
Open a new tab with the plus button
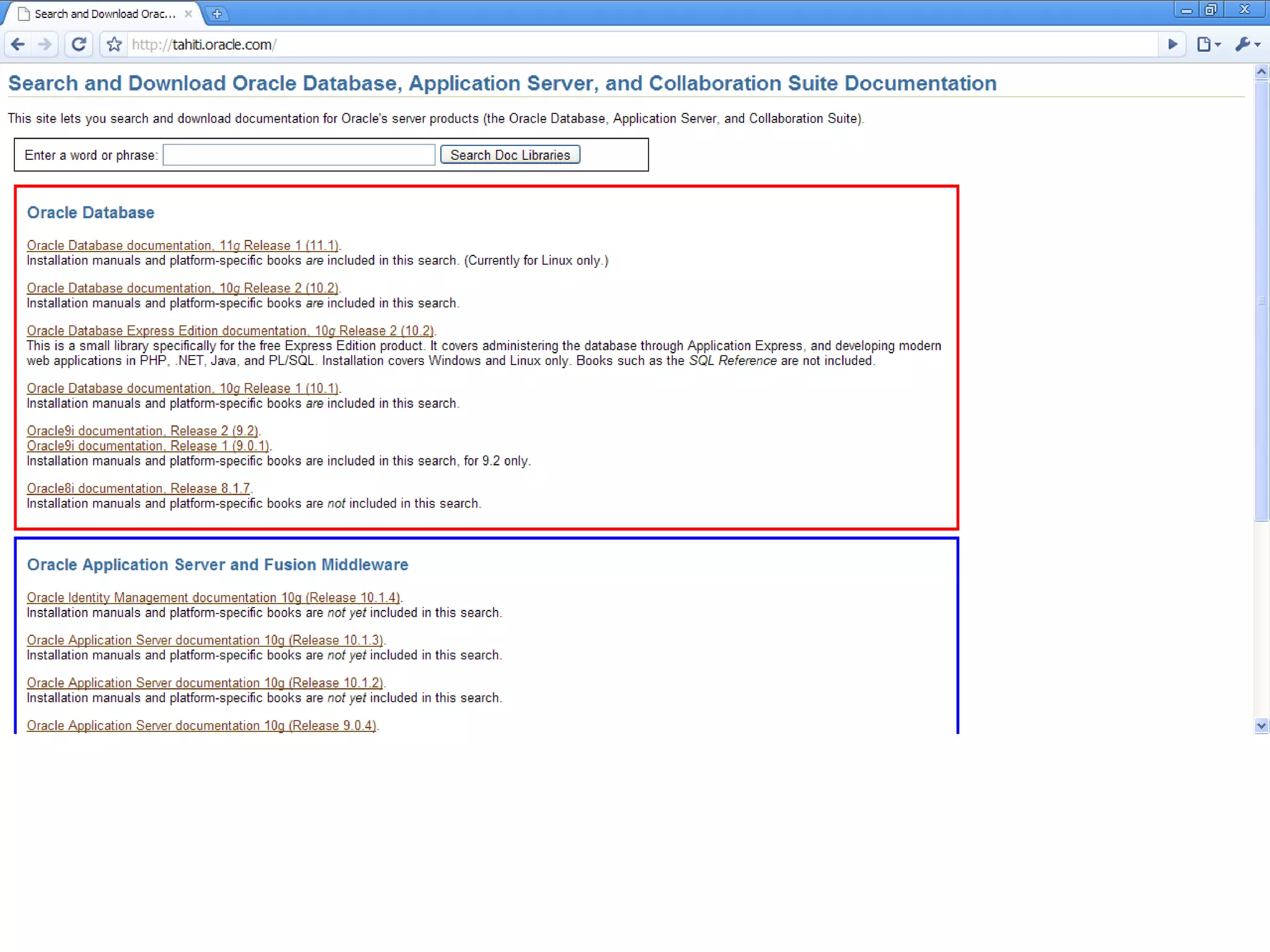click(x=217, y=14)
